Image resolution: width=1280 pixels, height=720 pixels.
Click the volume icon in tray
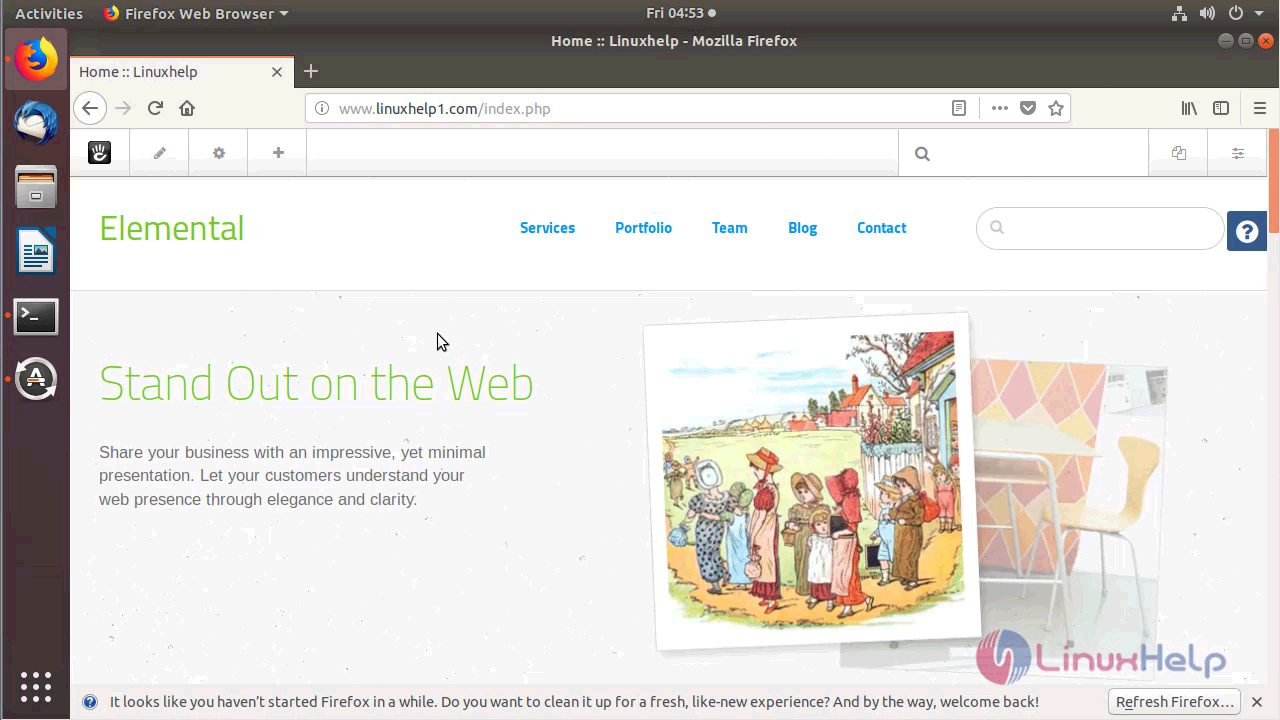pos(1207,13)
